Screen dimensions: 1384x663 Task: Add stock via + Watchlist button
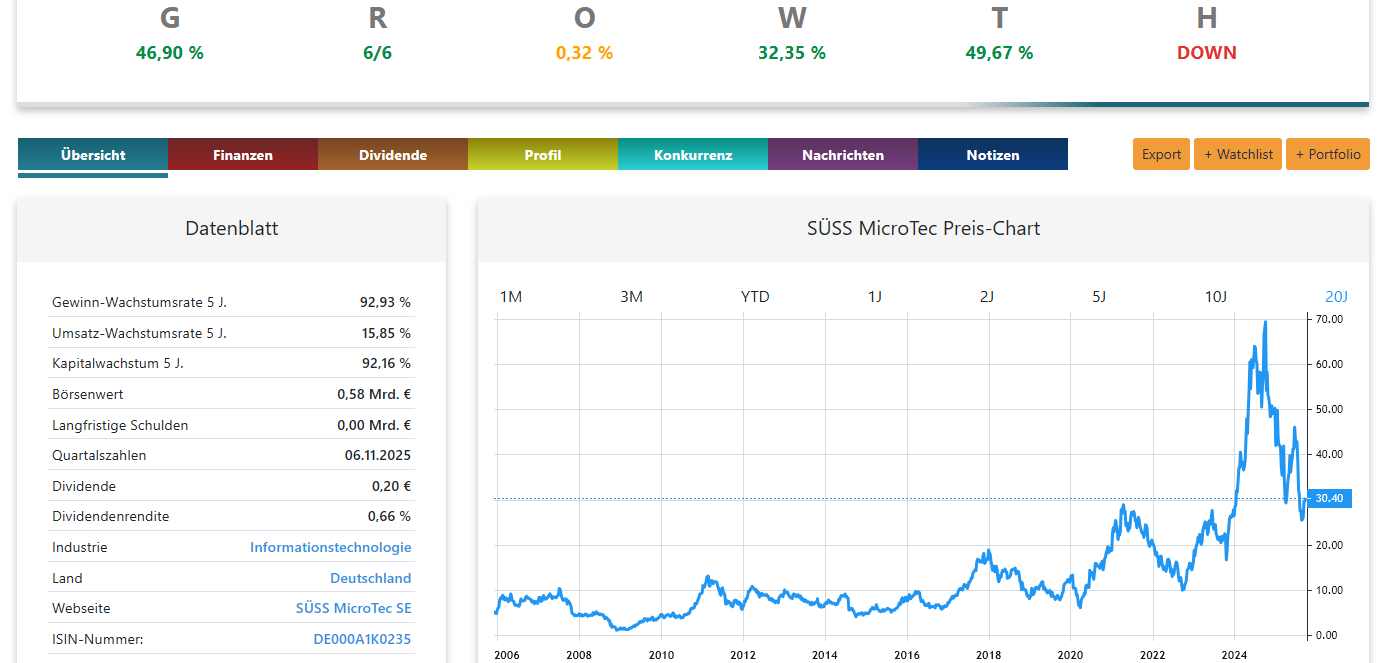pos(1238,154)
